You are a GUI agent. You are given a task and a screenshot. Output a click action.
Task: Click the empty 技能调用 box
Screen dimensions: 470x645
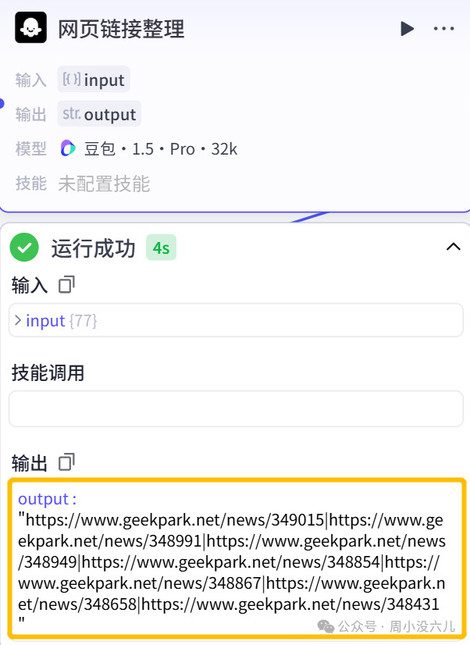coord(236,408)
